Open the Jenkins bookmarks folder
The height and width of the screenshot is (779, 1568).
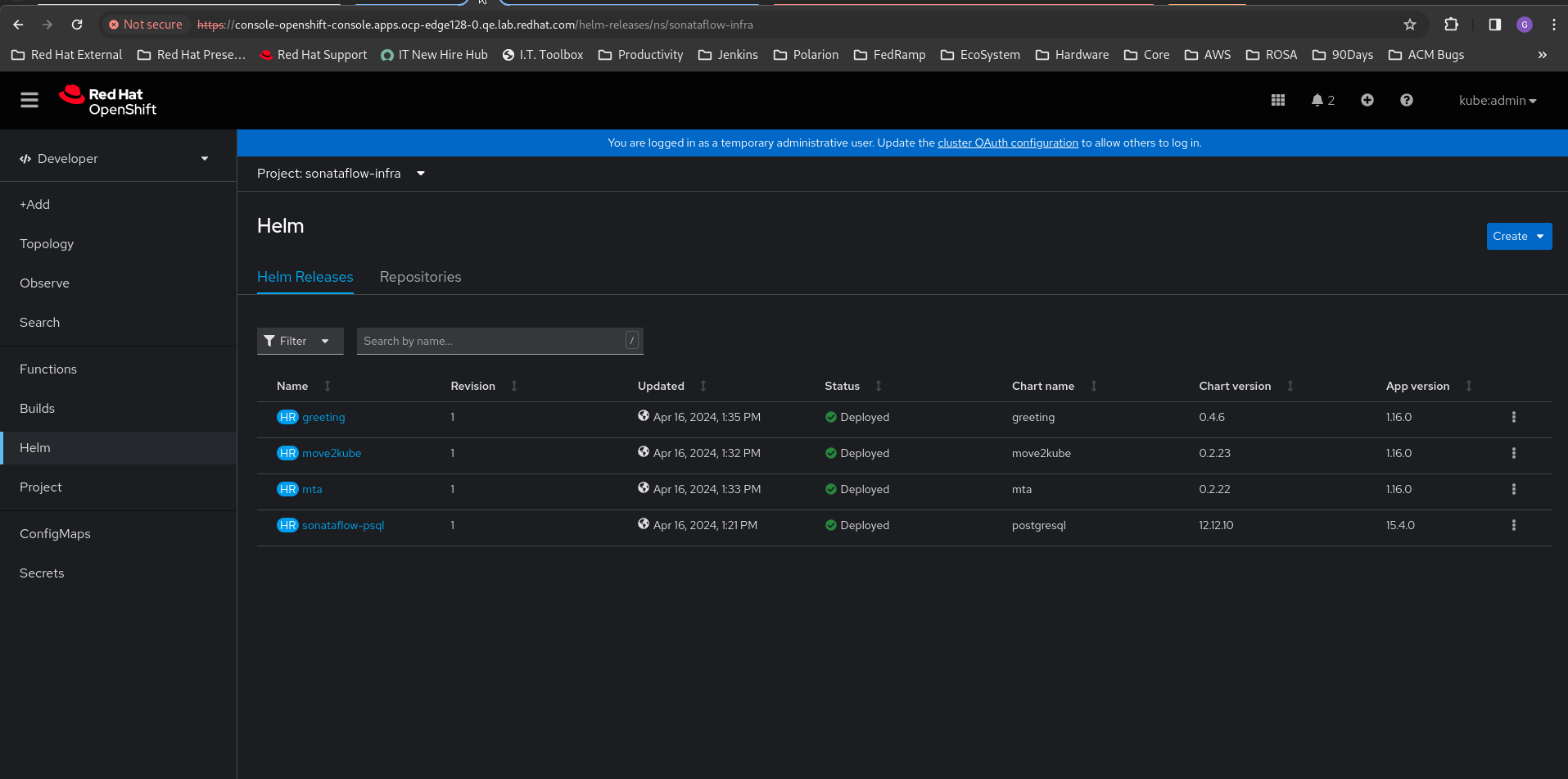point(728,55)
